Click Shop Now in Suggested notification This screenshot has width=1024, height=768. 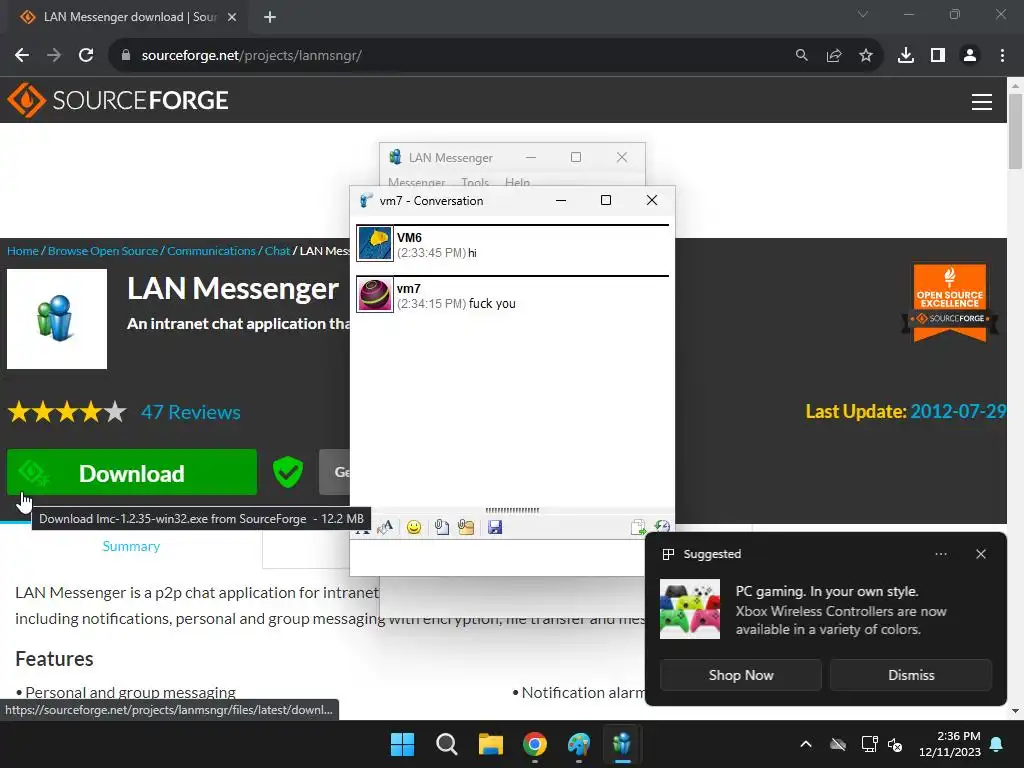(741, 675)
